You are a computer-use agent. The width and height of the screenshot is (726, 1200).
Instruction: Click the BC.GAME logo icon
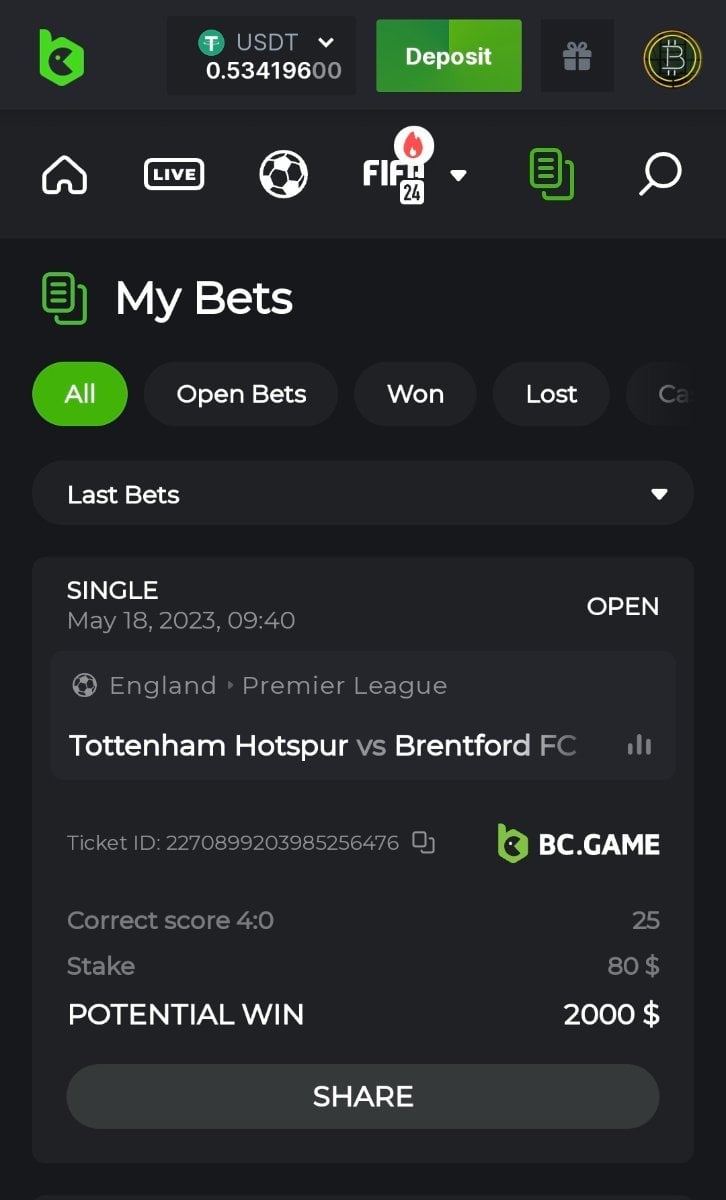(x=61, y=57)
